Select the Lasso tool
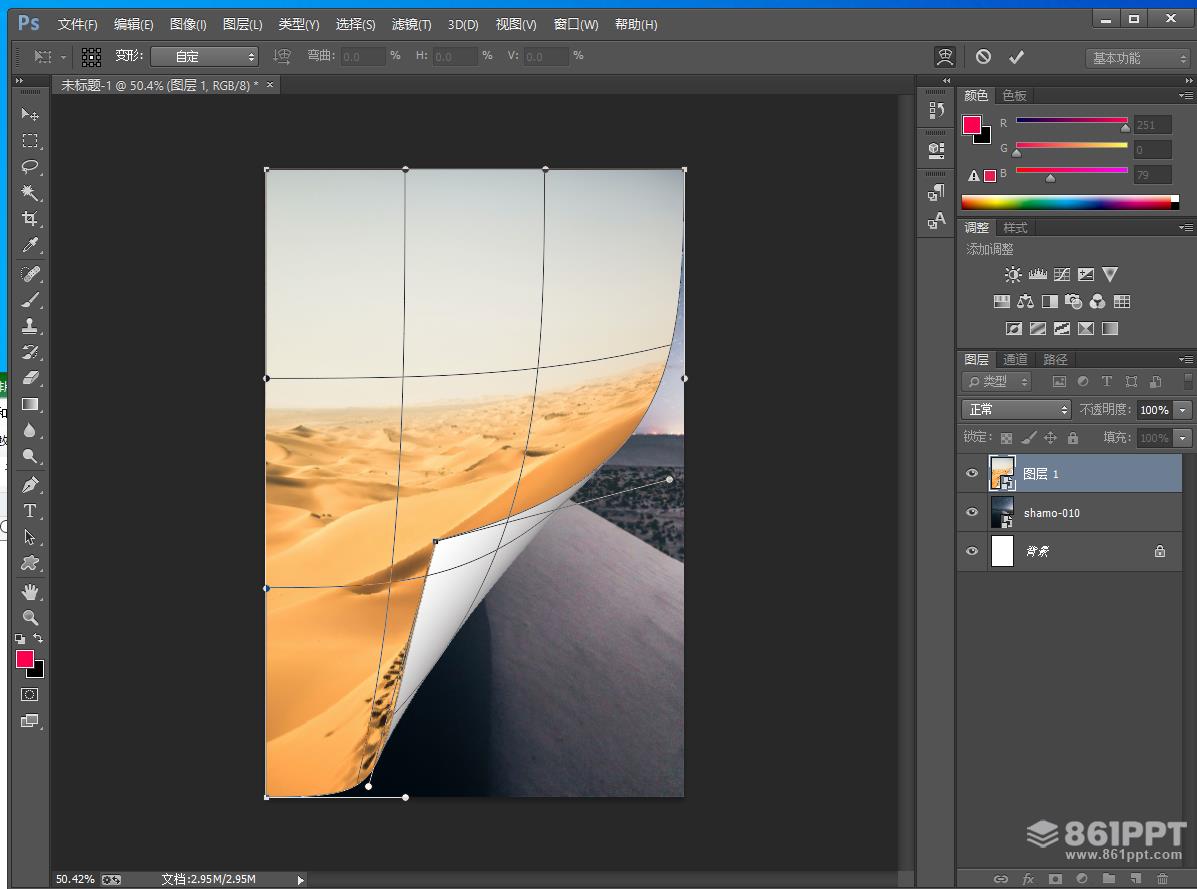 30,166
